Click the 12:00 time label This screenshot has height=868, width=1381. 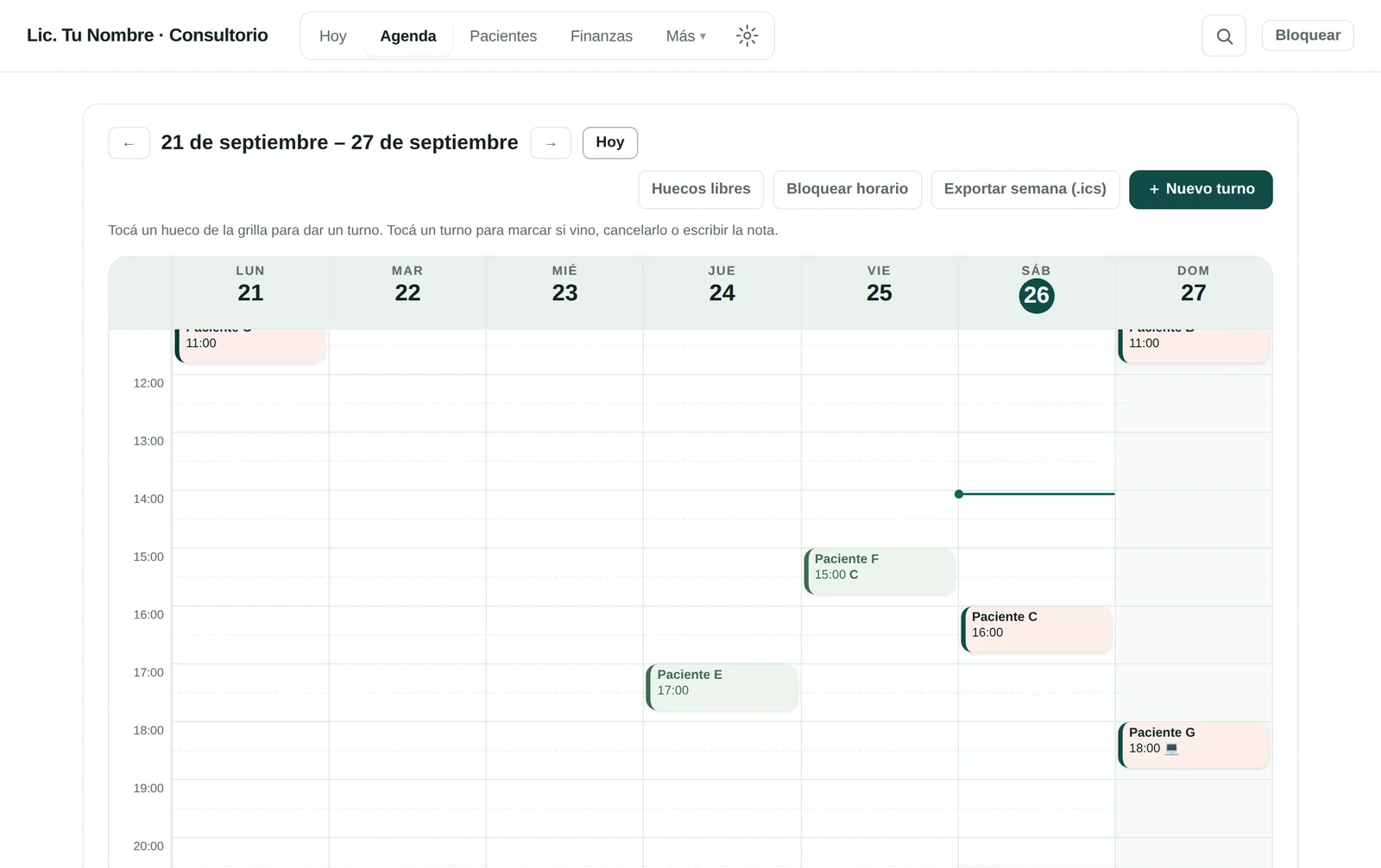pyautogui.click(x=148, y=383)
